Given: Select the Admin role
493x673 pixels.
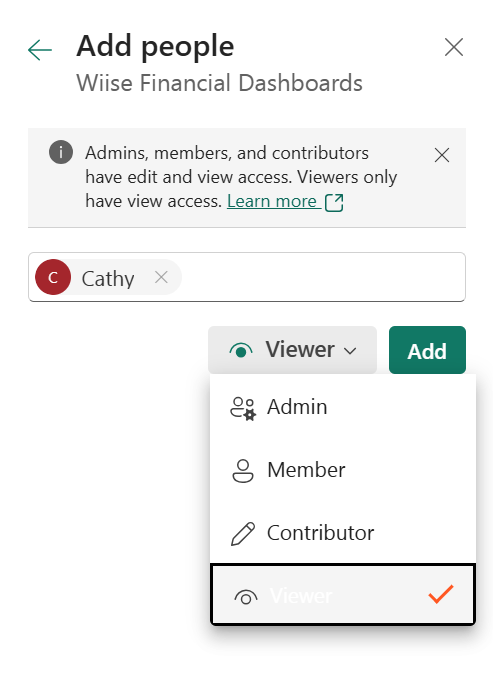Looking at the screenshot, I should click(x=343, y=407).
